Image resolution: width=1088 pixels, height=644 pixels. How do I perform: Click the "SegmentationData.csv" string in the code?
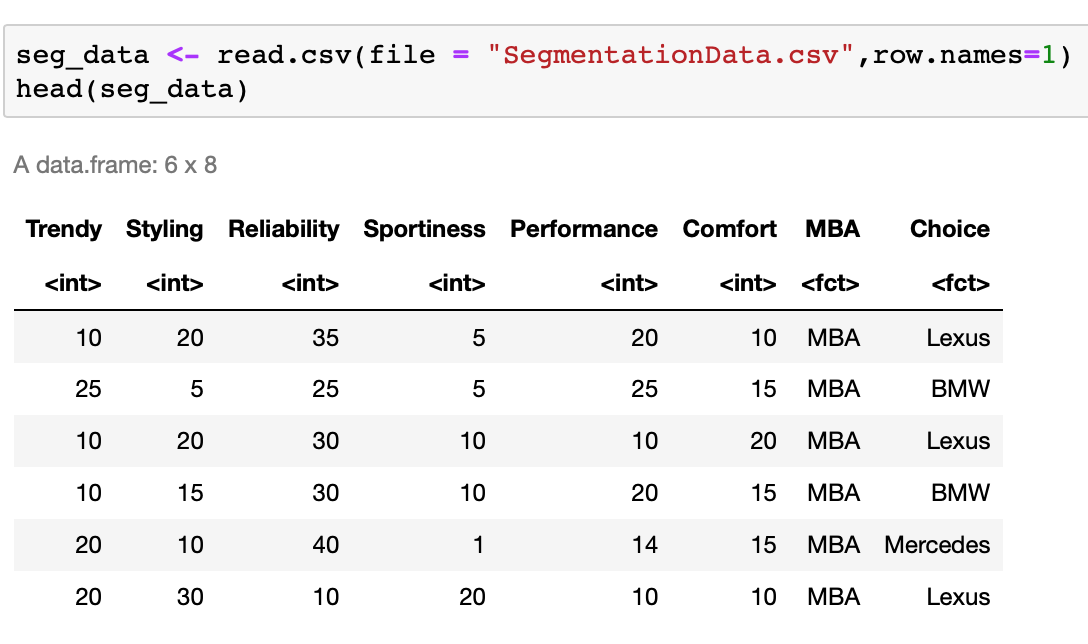point(671,55)
